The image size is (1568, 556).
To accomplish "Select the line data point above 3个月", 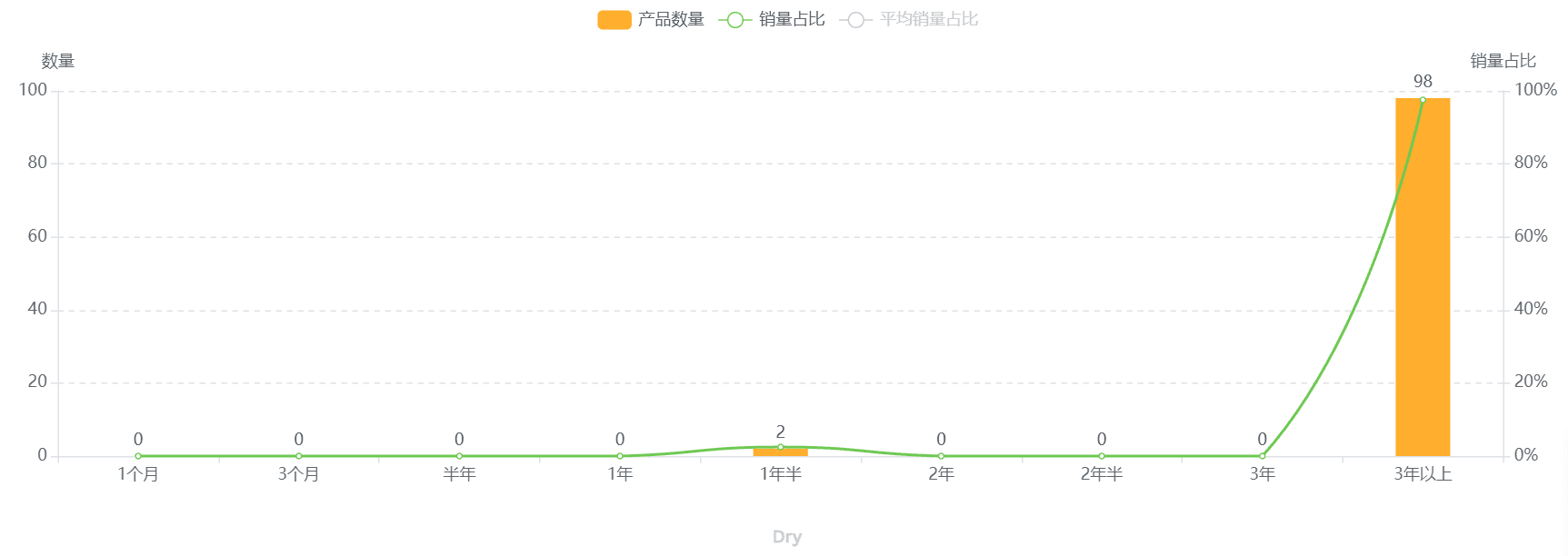I will tap(298, 456).
